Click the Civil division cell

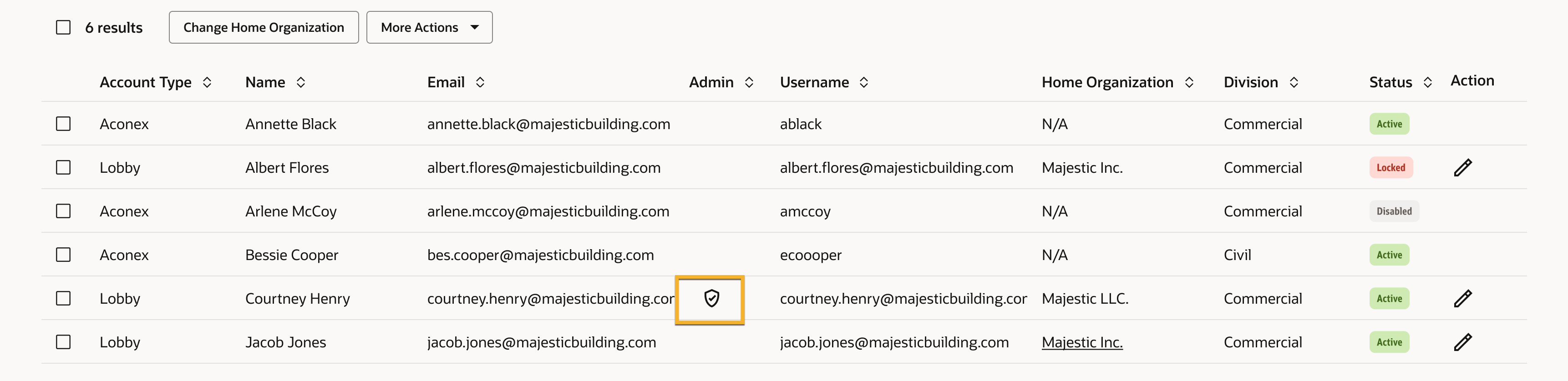(x=1237, y=255)
